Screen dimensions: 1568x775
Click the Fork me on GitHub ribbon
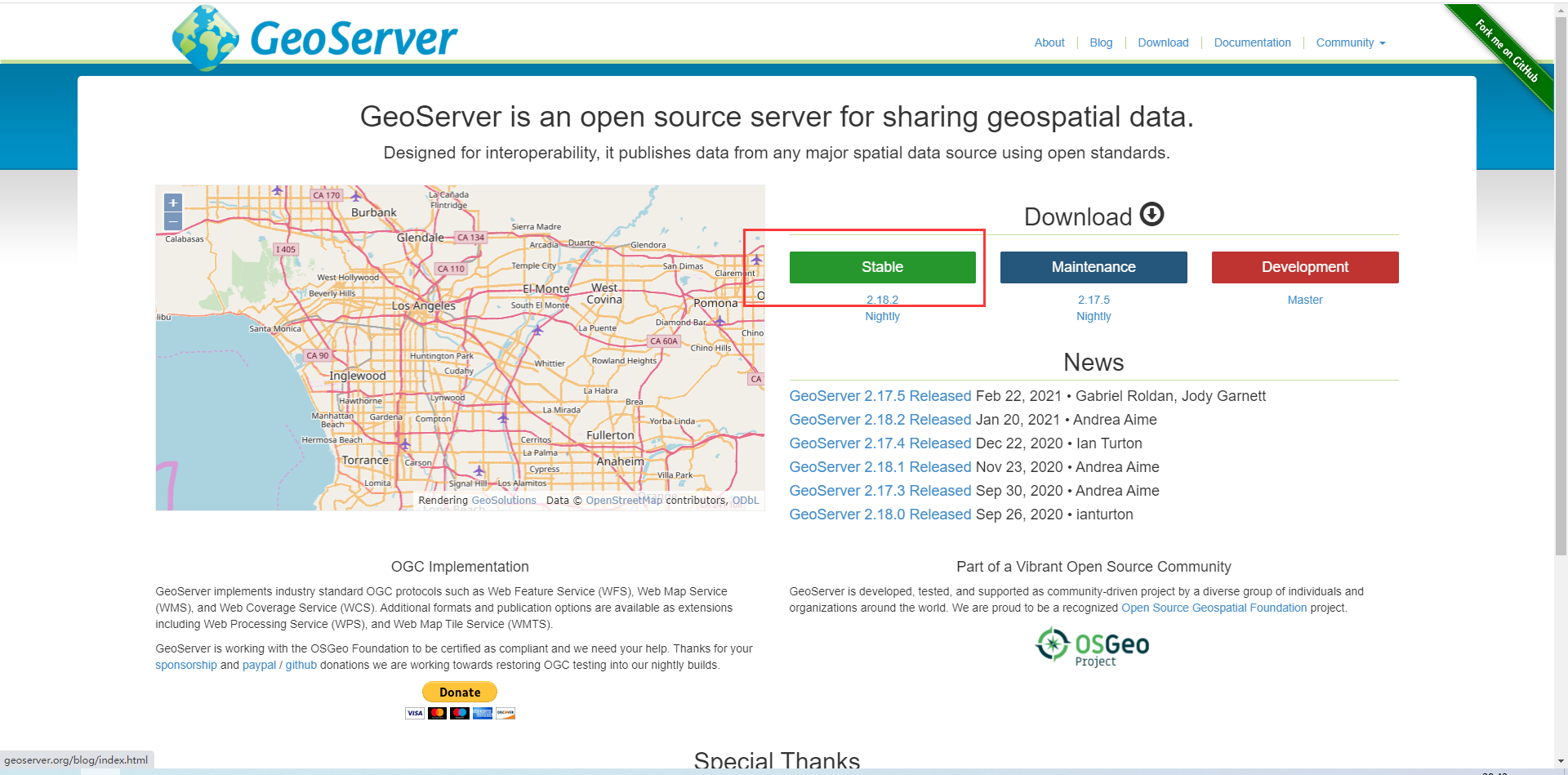[1507, 51]
